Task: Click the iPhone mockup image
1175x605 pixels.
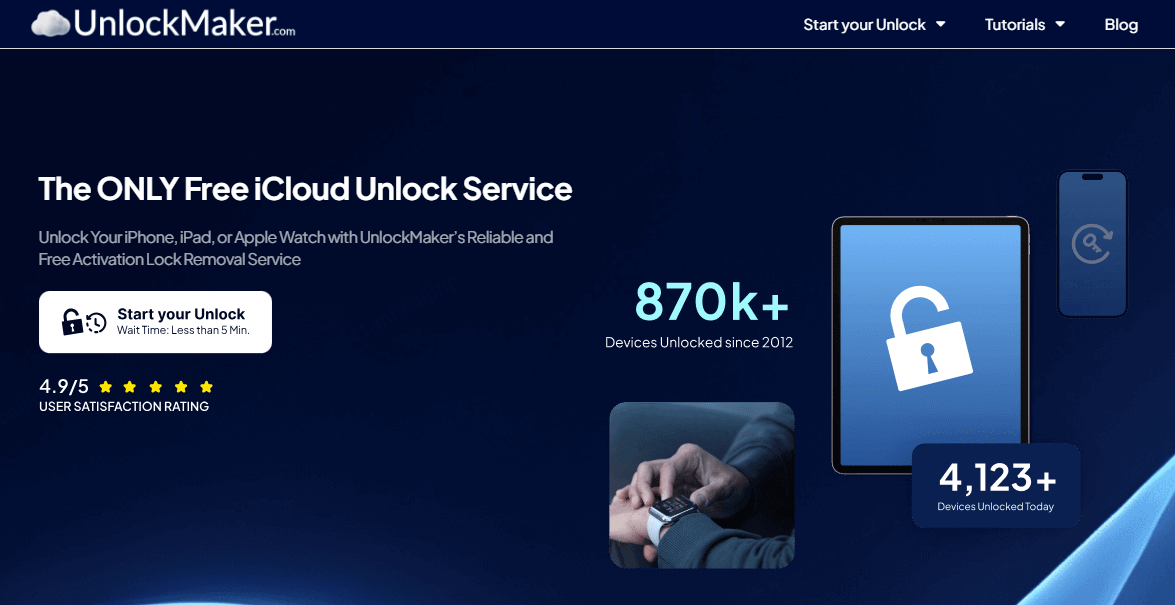Action: point(1092,244)
